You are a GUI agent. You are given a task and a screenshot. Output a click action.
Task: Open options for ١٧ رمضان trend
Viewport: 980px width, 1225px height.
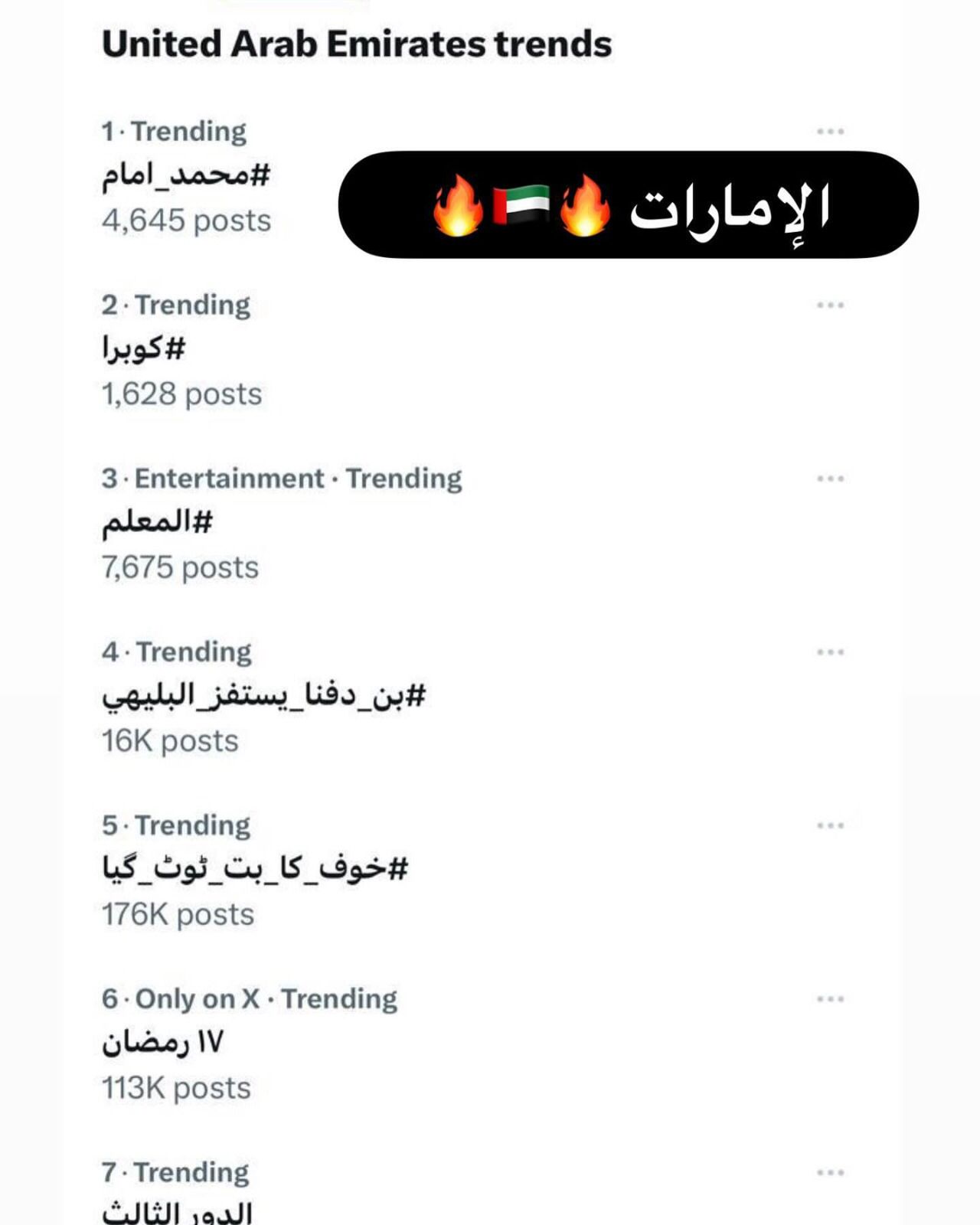point(830,999)
